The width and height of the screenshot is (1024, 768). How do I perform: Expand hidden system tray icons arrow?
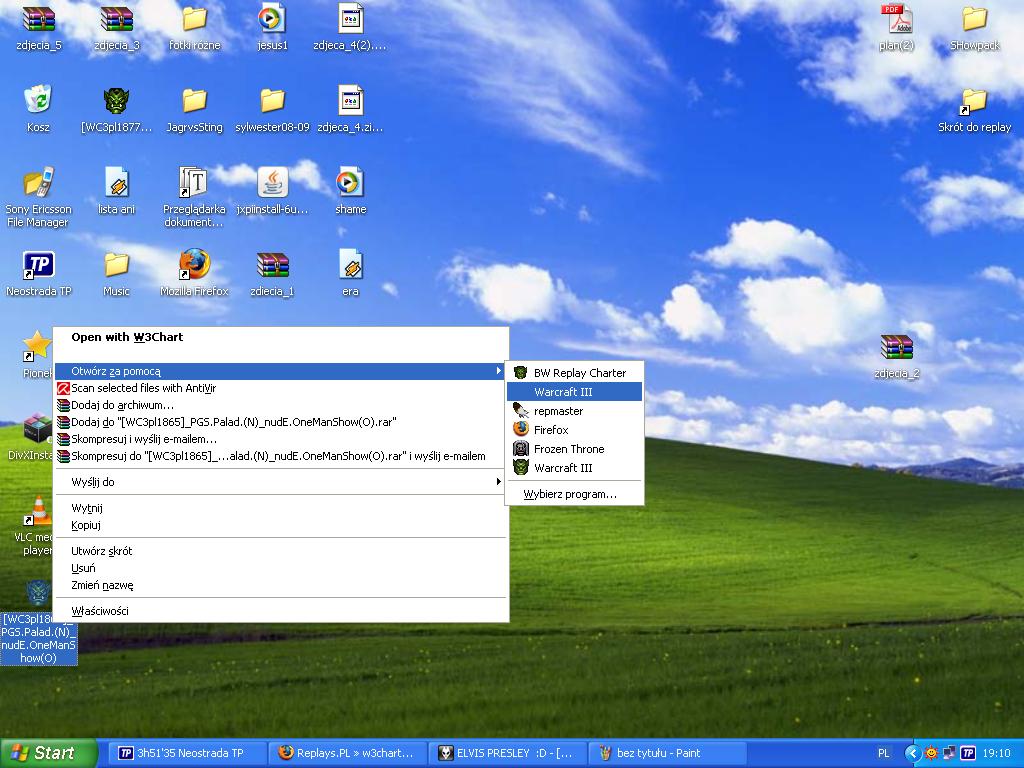click(912, 753)
